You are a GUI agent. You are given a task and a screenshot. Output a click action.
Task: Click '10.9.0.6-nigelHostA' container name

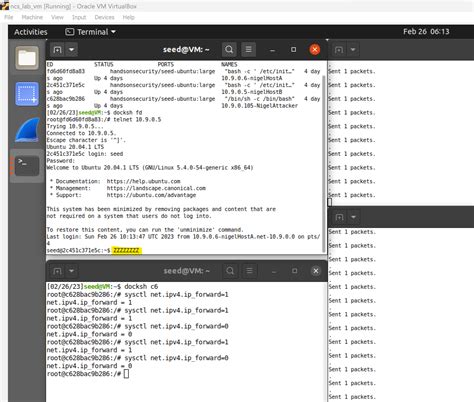click(252, 78)
